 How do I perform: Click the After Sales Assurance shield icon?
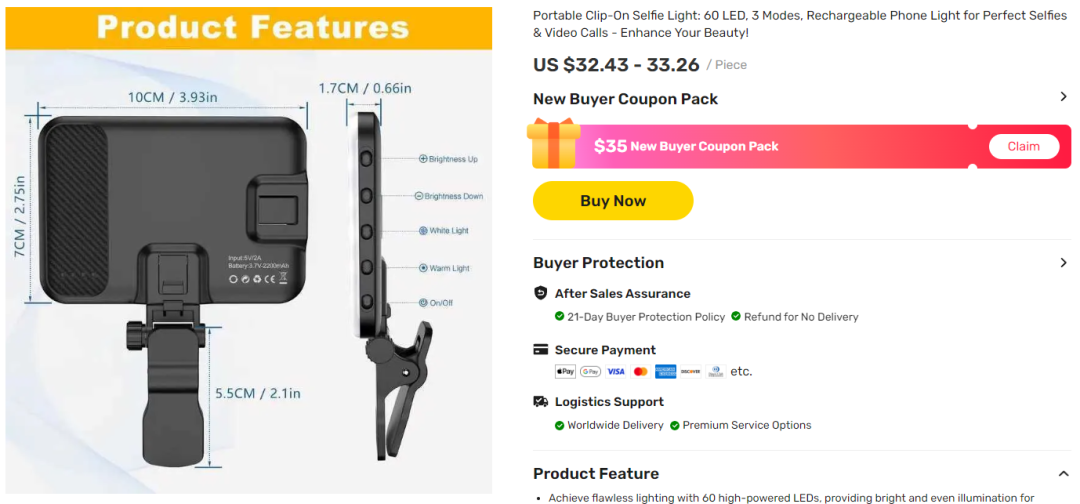point(541,293)
